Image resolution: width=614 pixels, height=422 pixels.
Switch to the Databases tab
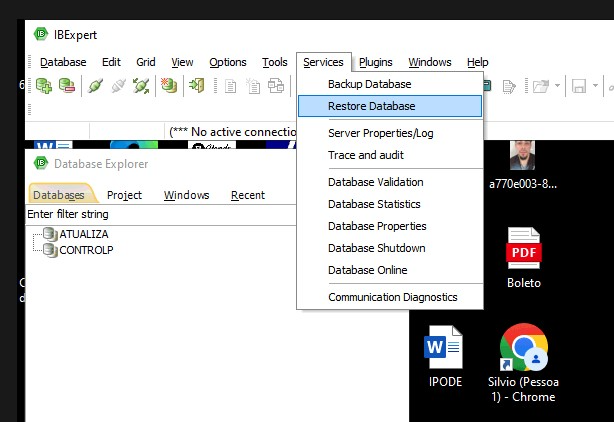59,195
